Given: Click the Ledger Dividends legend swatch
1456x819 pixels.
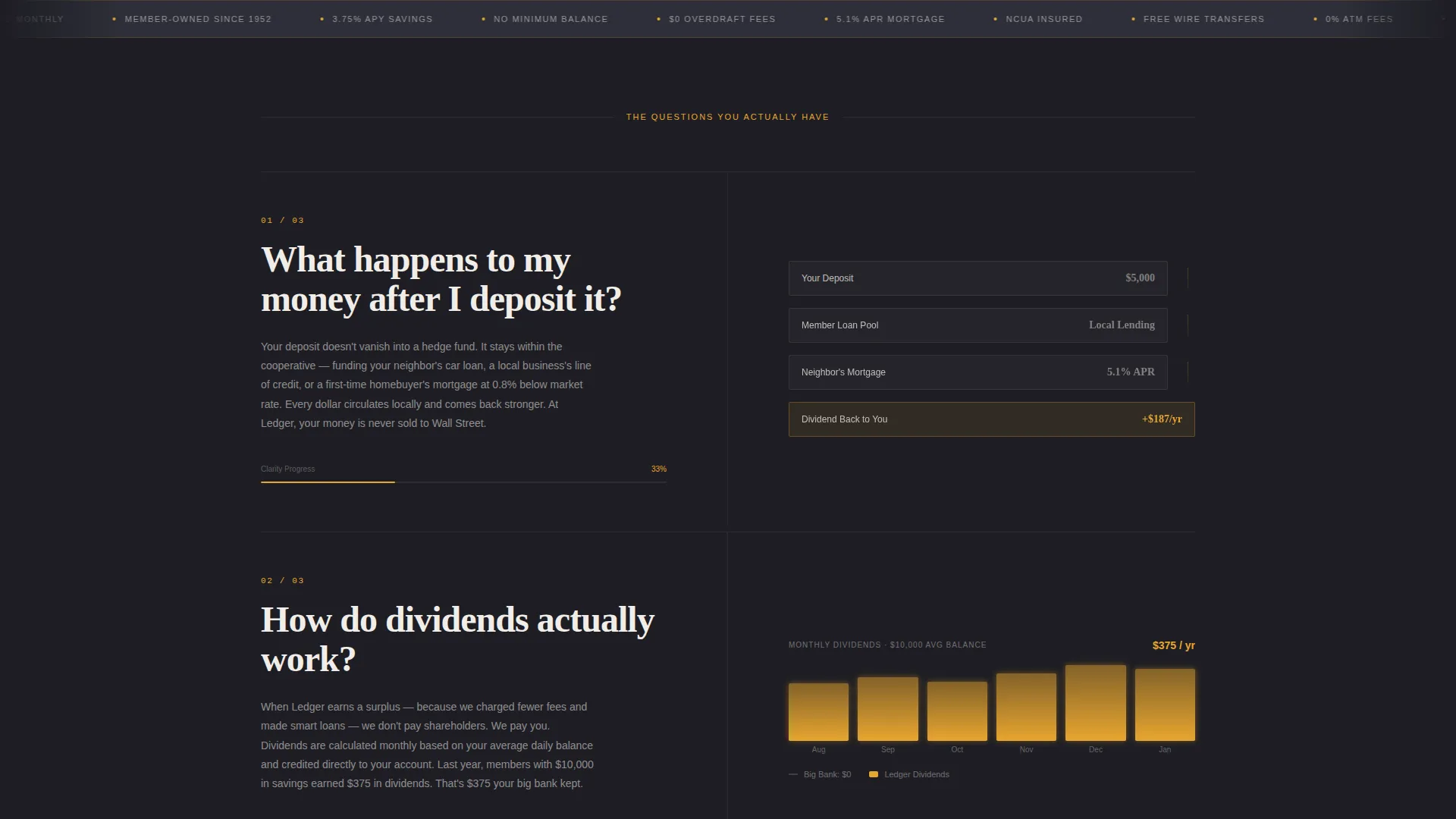Looking at the screenshot, I should pos(874,774).
